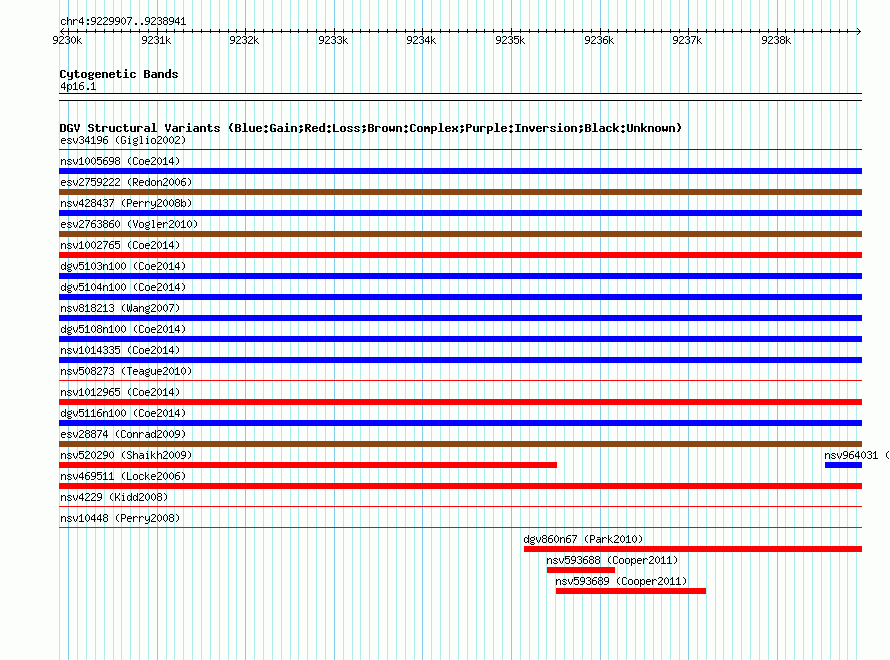This screenshot has width=890, height=660.
Task: Select the nsv1014335 (Coe2014) blue bar
Action: tap(460, 360)
